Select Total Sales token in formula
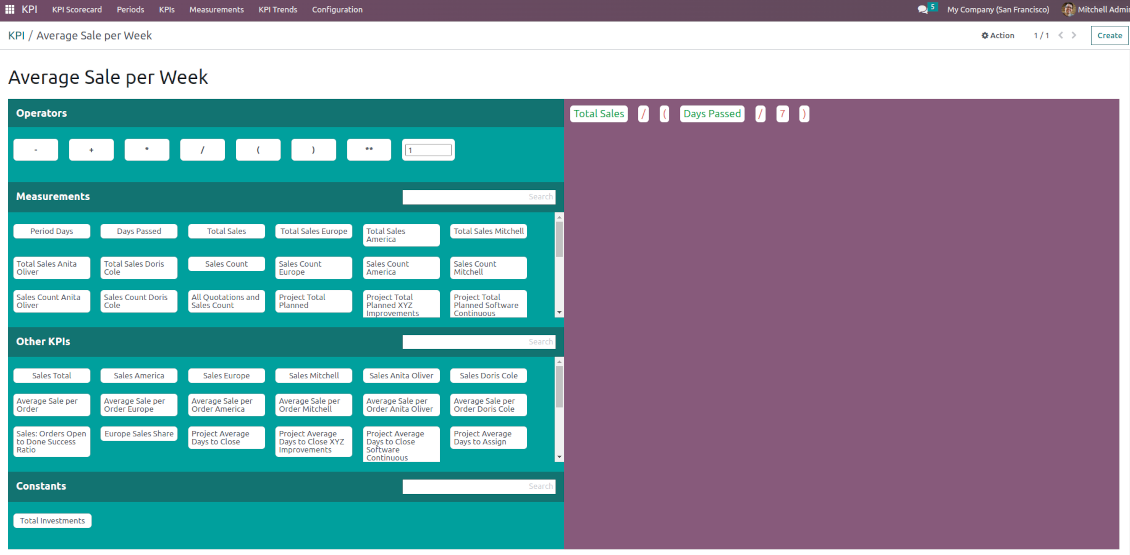The image size is (1130, 555). pyautogui.click(x=599, y=114)
